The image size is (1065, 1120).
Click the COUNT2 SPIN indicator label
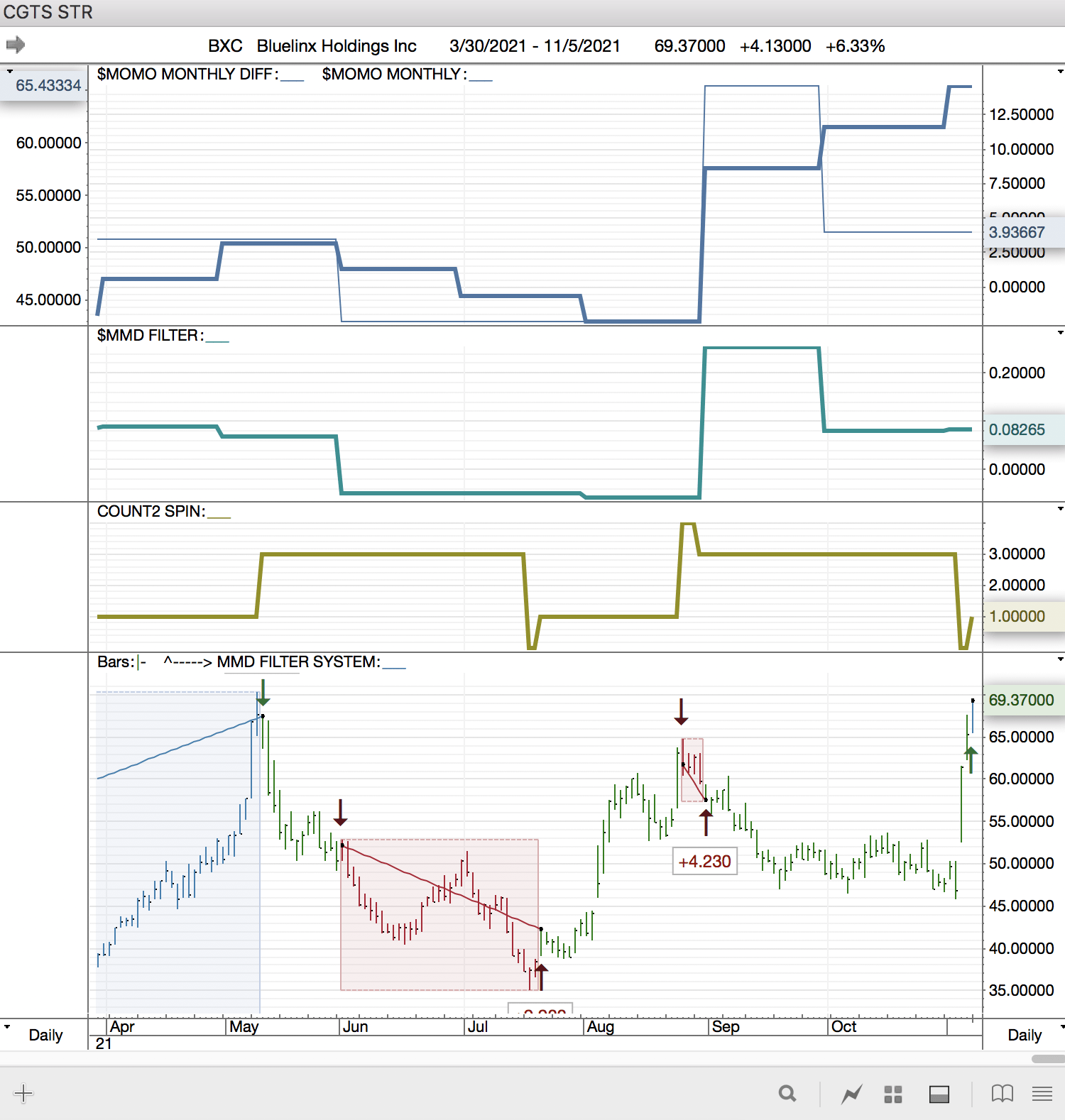151,511
